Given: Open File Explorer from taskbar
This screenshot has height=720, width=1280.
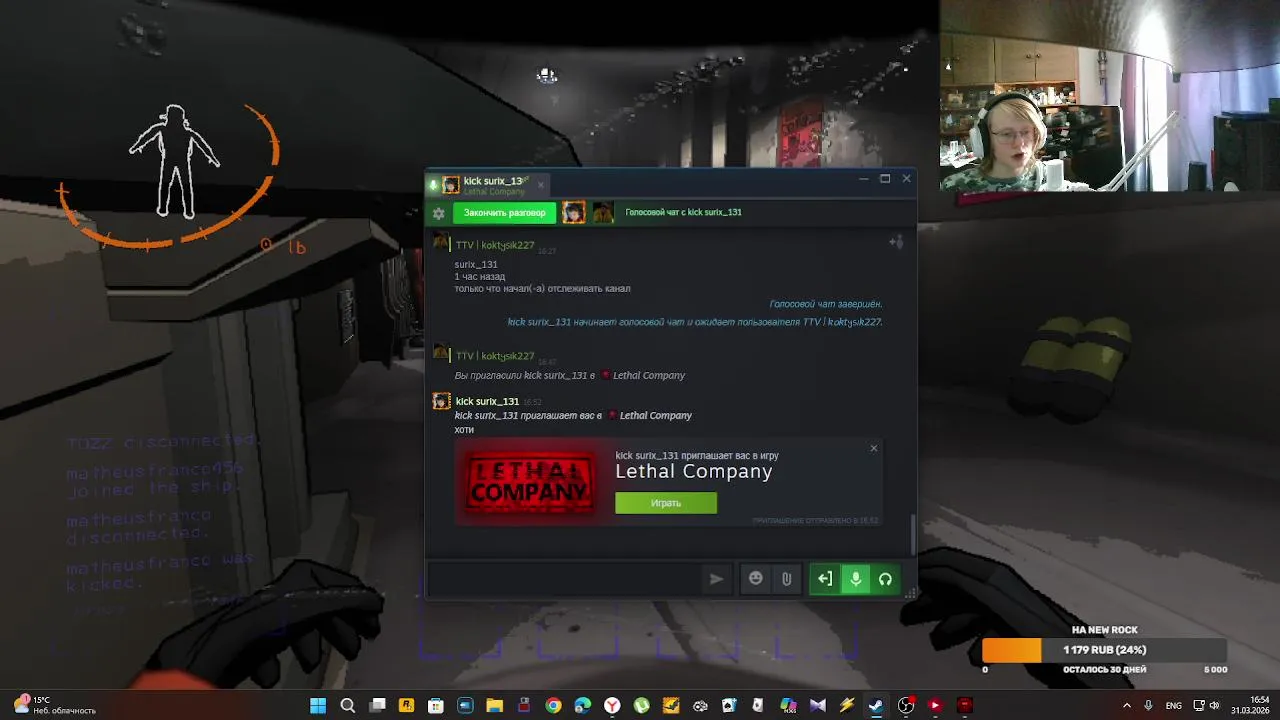Looking at the screenshot, I should tap(495, 706).
